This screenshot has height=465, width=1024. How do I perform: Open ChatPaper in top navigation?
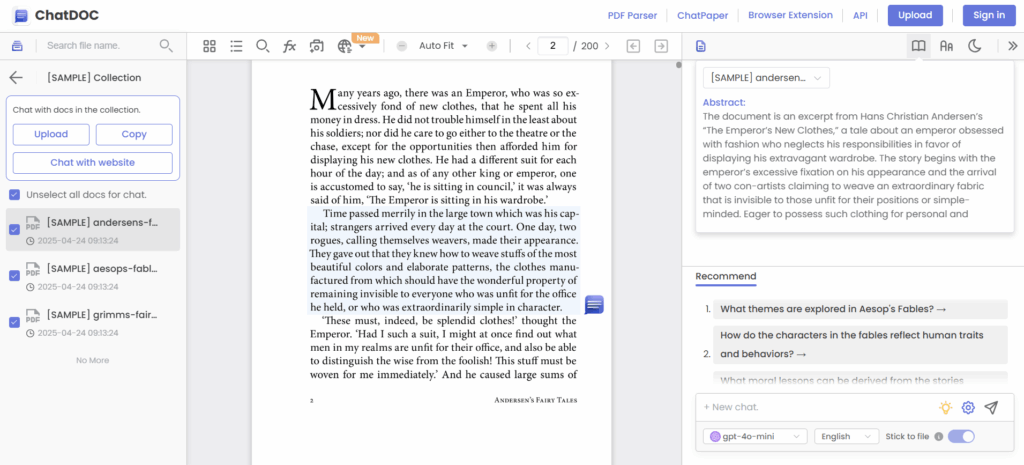703,16
